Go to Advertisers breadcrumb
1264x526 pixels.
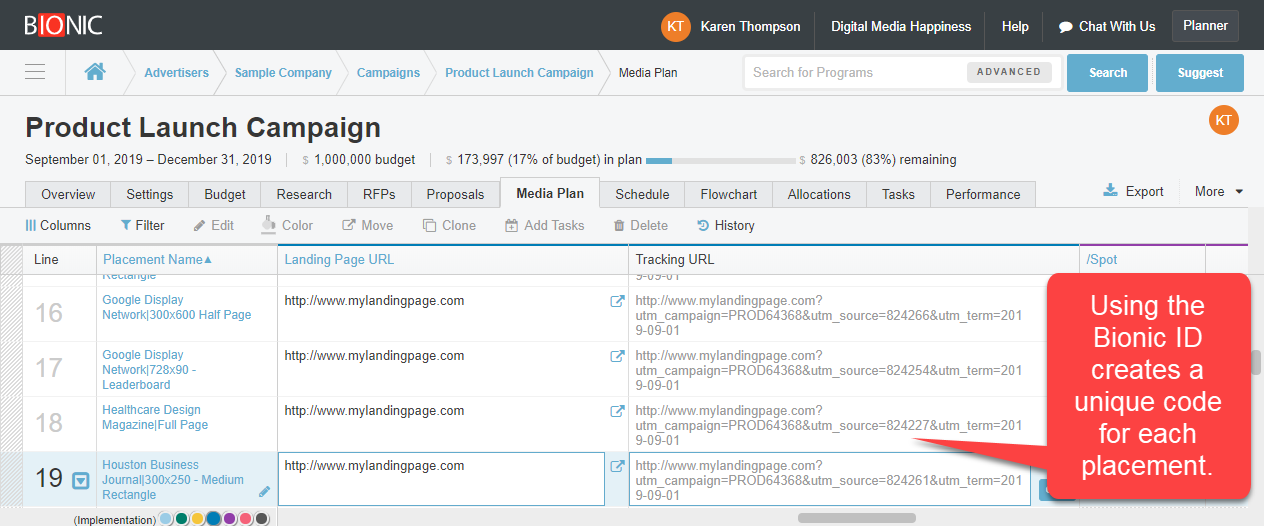pos(176,72)
